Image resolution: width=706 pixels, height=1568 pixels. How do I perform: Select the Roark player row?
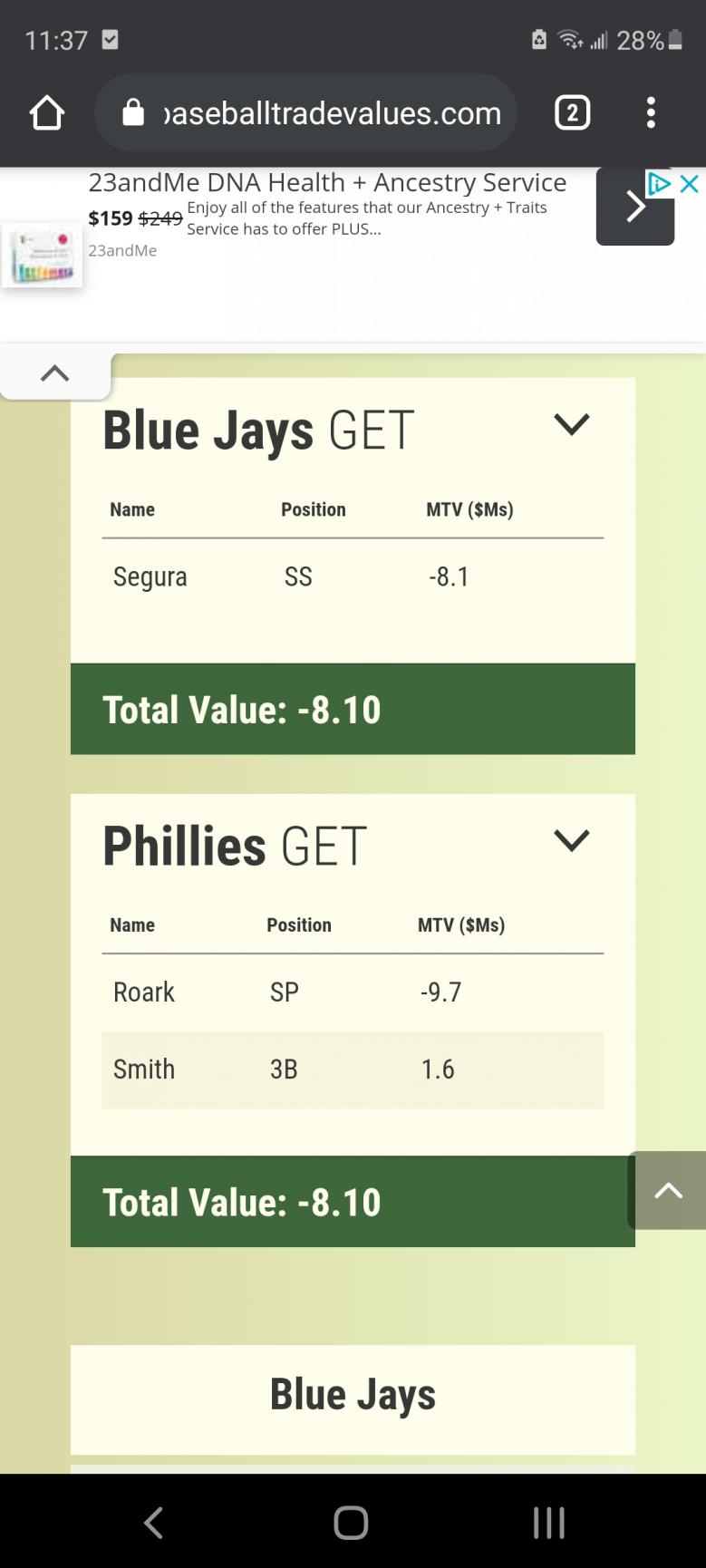[x=353, y=992]
